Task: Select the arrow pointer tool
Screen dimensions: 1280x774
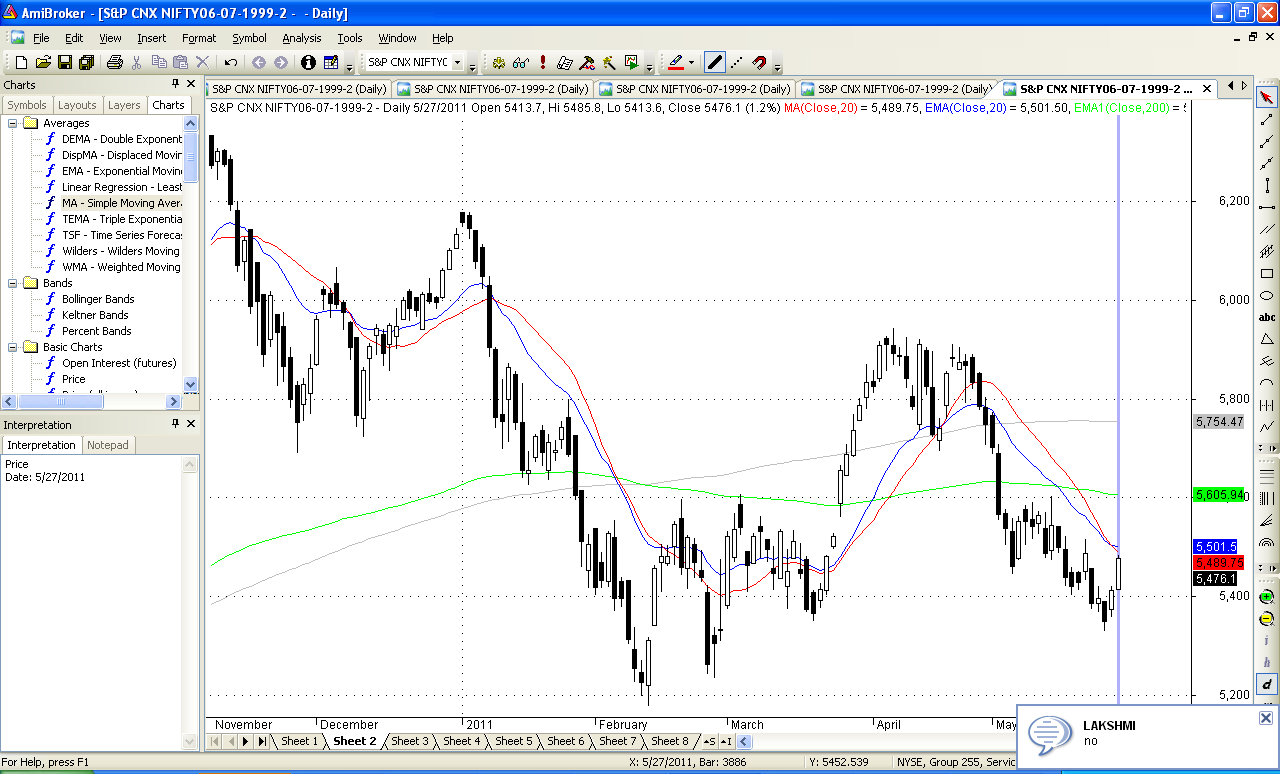Action: (x=1267, y=97)
